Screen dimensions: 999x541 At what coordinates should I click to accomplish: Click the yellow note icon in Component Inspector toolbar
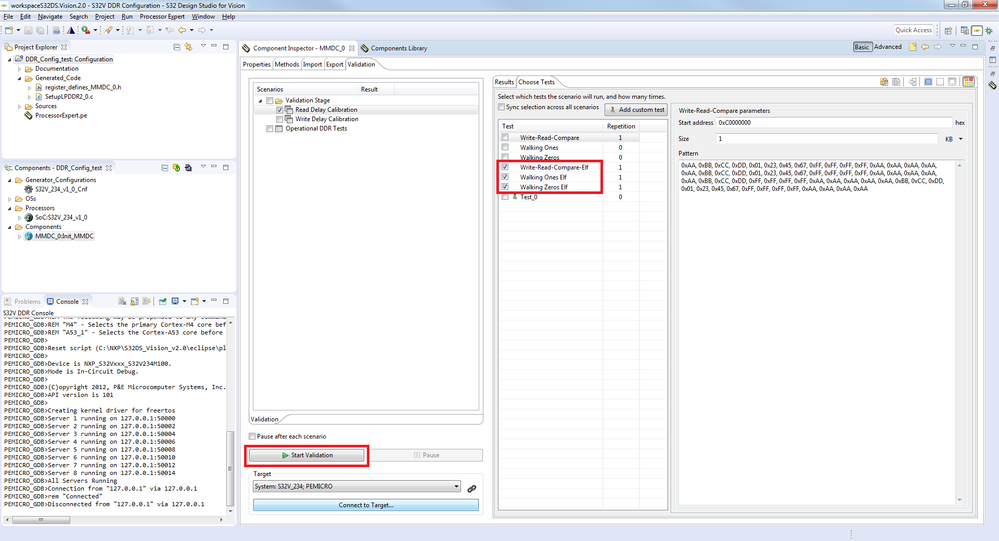click(913, 47)
